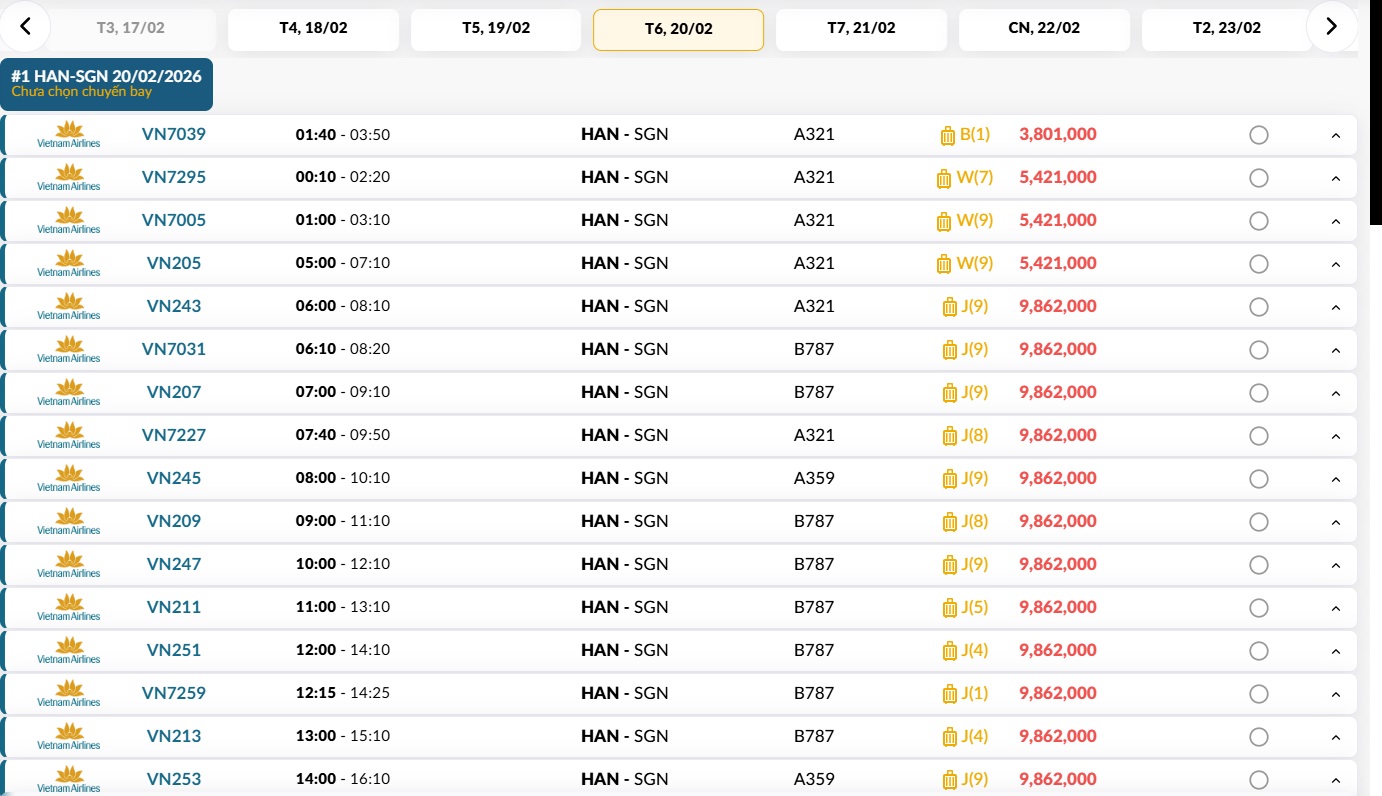Show later dates with right arrow
This screenshot has height=796, width=1382.
1331,27
